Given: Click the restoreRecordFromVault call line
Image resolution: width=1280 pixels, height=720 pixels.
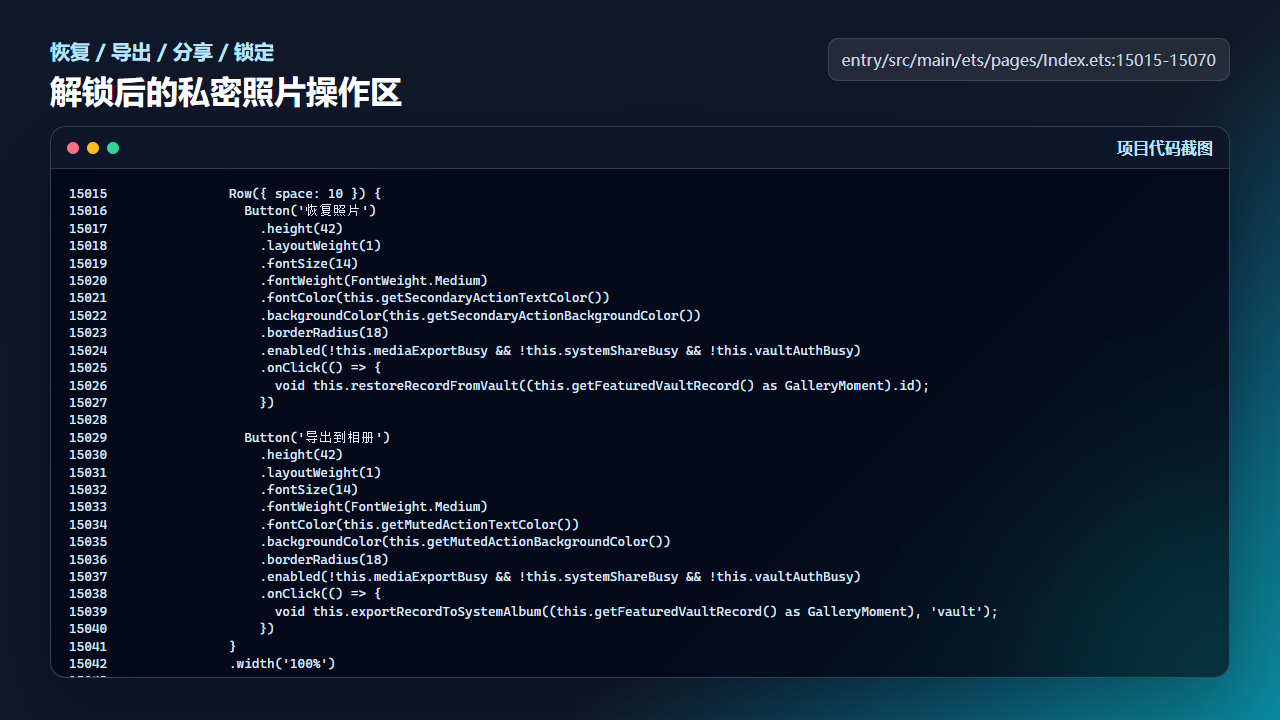Looking at the screenshot, I should pyautogui.click(x=602, y=386).
